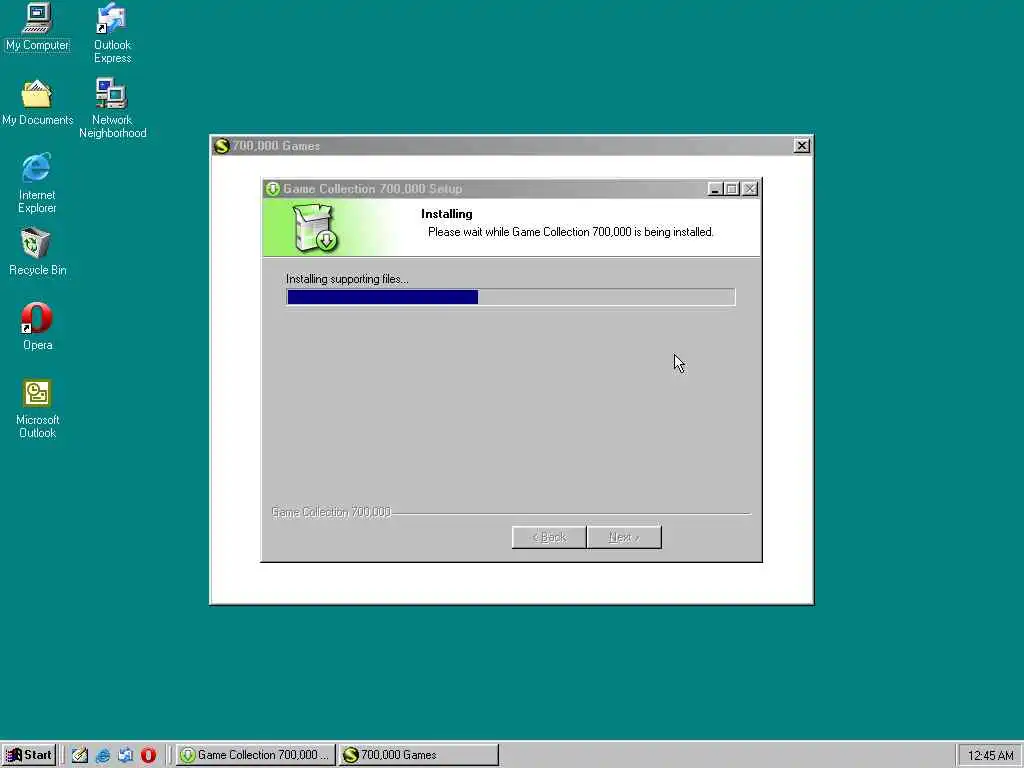Close the 700,000 Games window
Viewport: 1024px width, 768px height.
[x=802, y=146]
